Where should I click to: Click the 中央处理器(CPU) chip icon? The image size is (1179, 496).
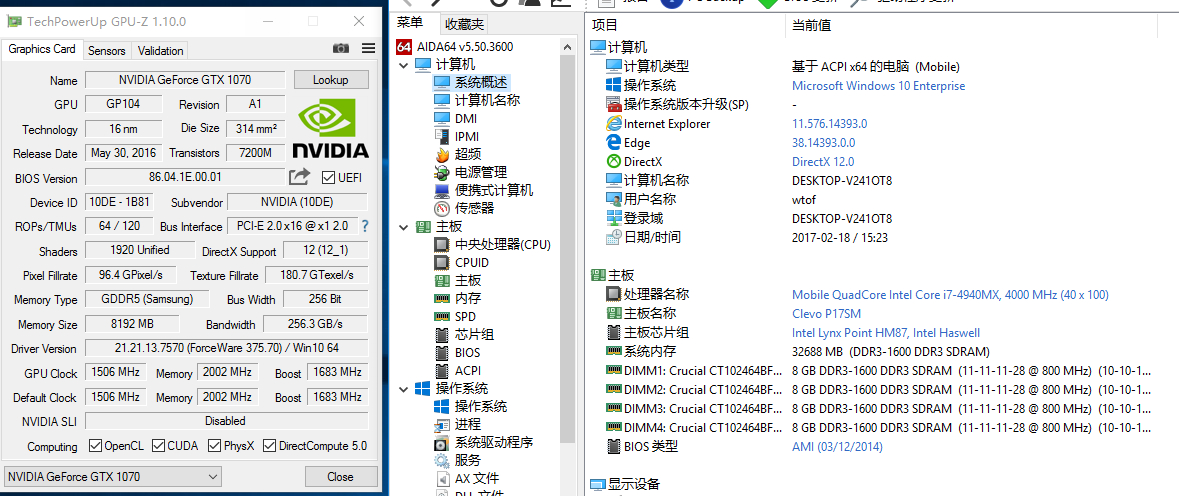tap(441, 244)
